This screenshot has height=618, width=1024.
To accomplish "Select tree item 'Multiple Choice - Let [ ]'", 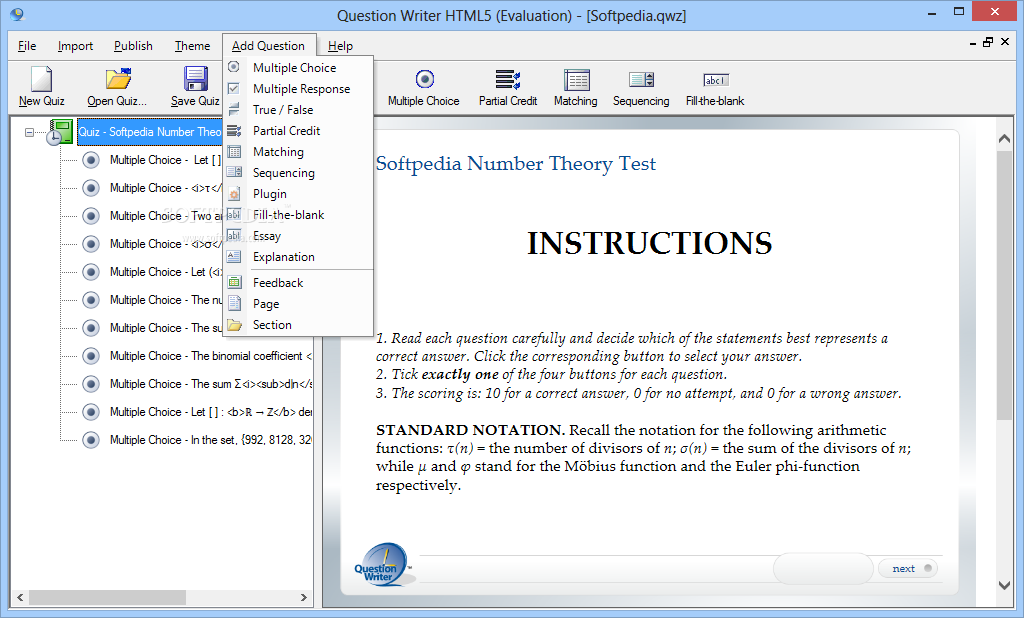I will (165, 159).
